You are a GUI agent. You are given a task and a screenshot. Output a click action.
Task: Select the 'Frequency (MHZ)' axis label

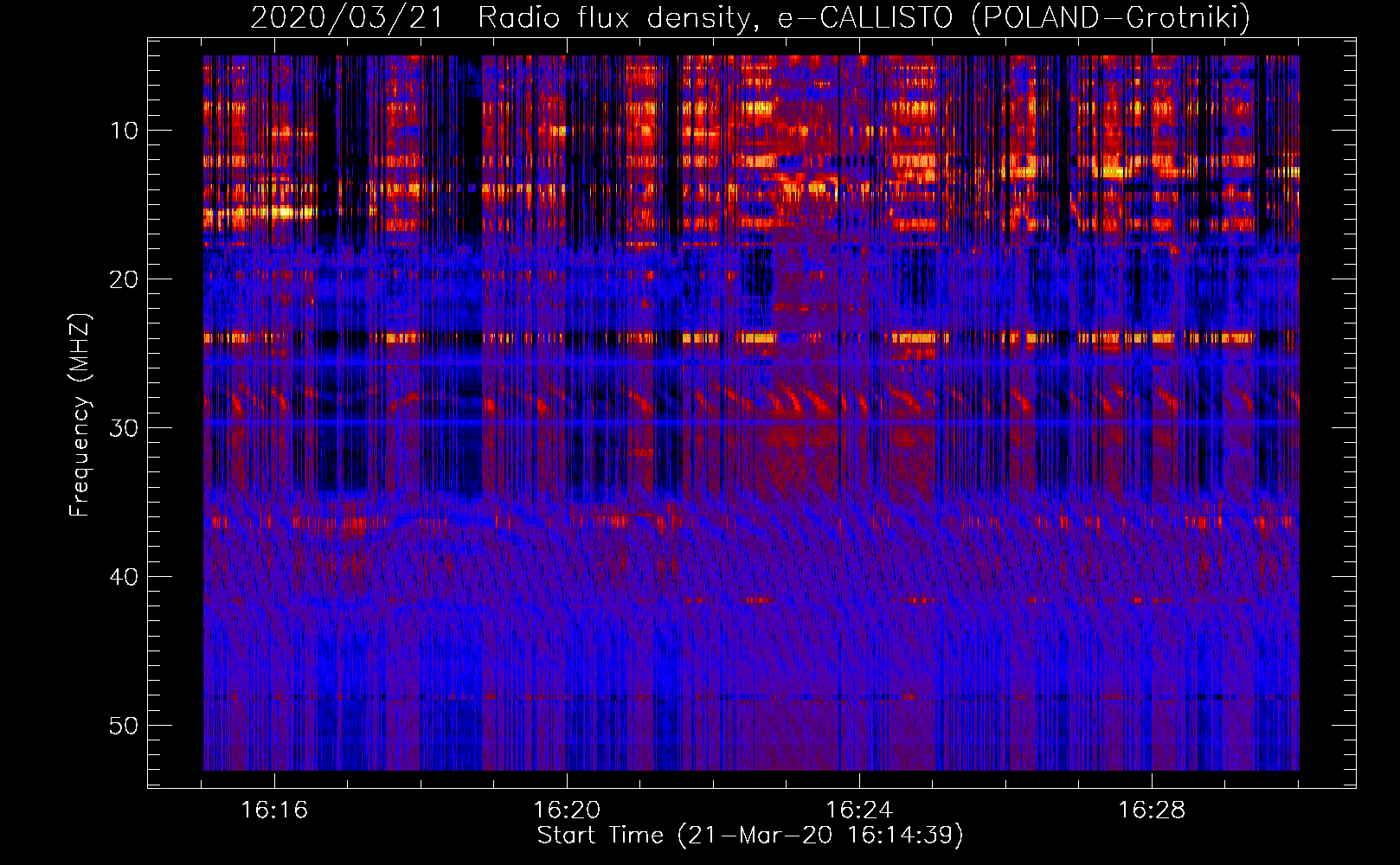click(x=80, y=415)
